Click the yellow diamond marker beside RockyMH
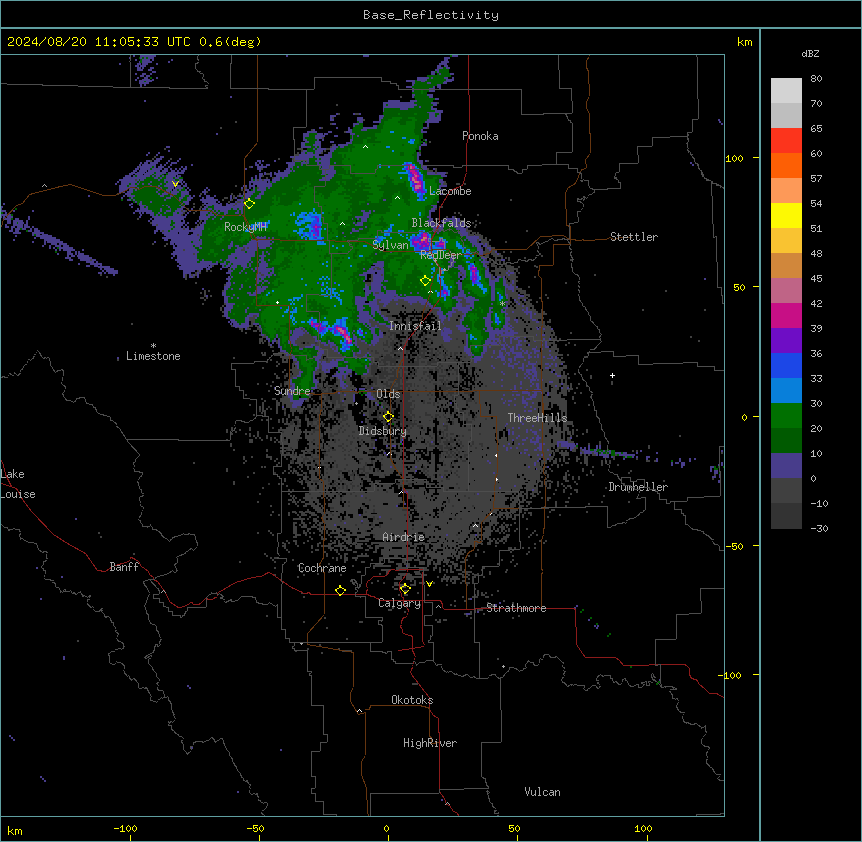Screen dimensions: 862x842 click(249, 204)
